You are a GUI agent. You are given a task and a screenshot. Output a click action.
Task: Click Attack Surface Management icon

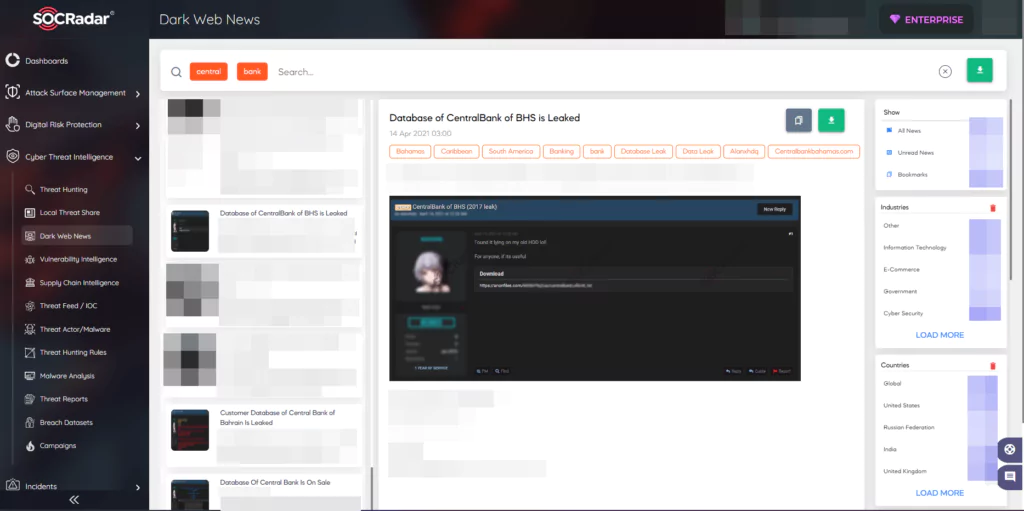(12, 93)
